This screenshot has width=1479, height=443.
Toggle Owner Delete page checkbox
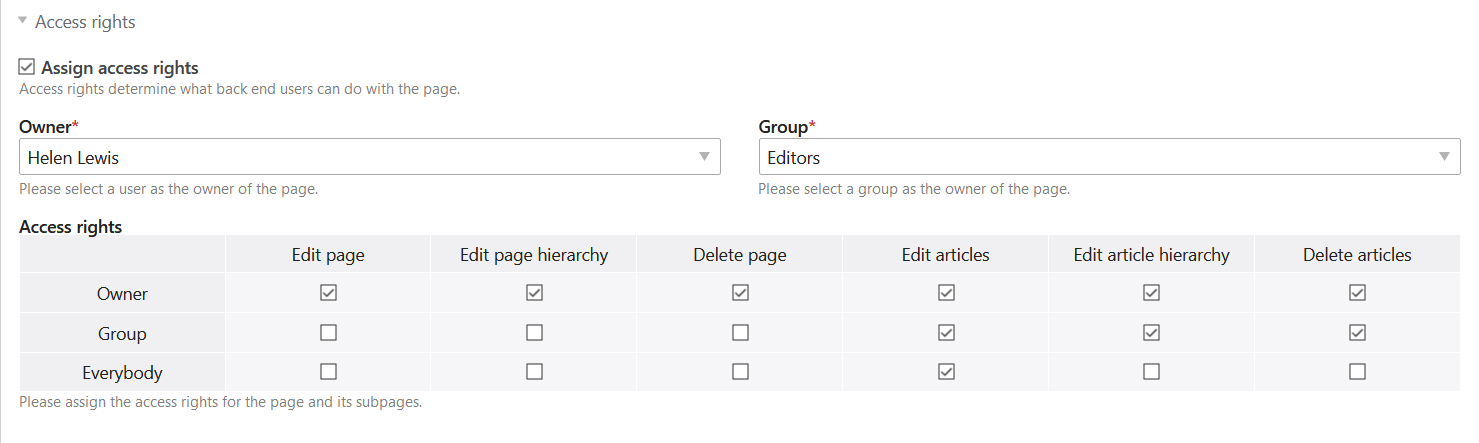click(740, 293)
